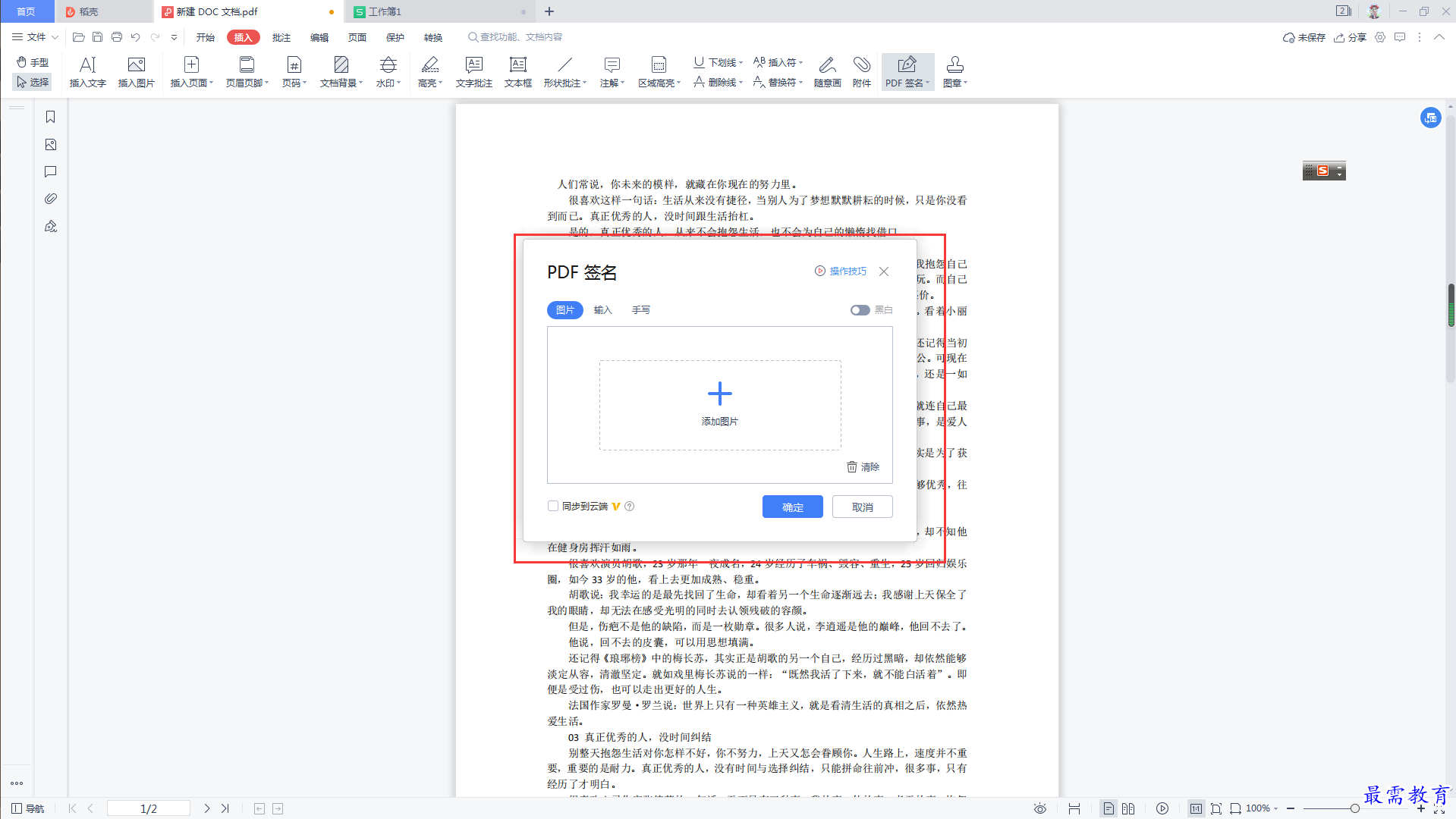1456x819 pixels.
Task: Select the Freehand Draw (随意画) tool
Action: pos(827,72)
